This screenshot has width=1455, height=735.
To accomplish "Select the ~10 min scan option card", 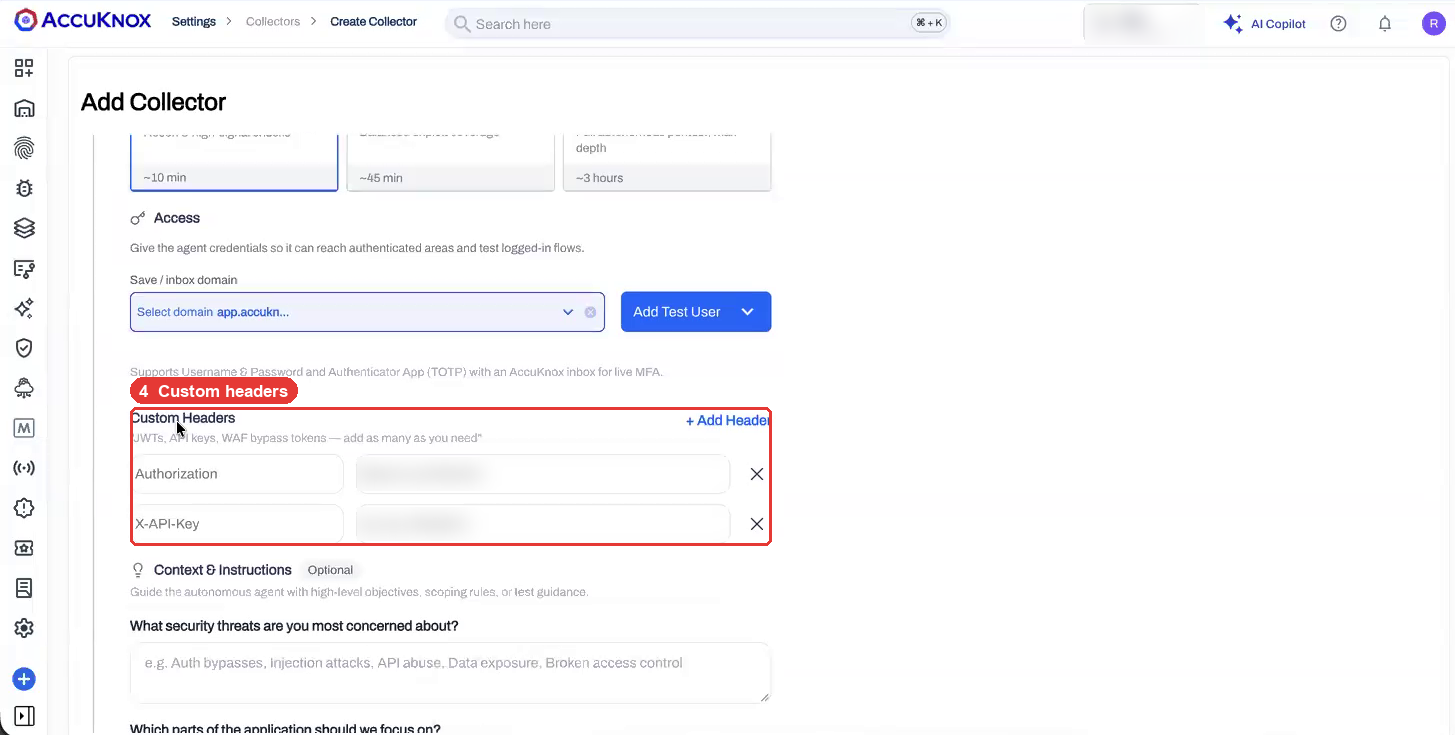I will (234, 161).
